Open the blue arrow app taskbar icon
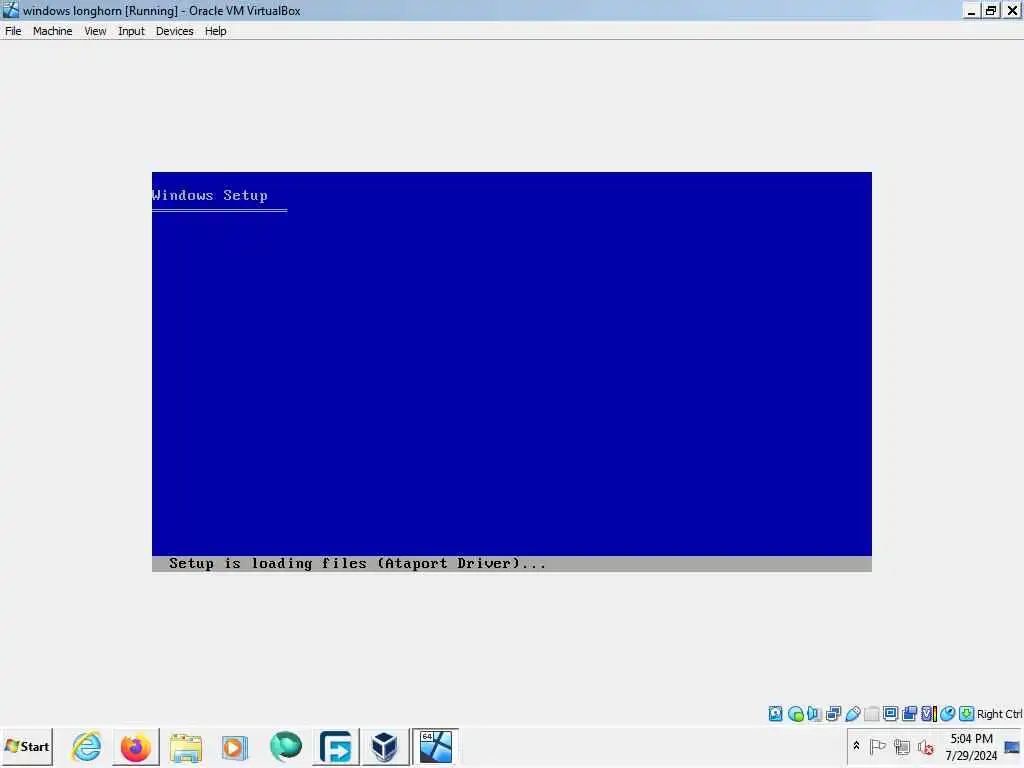Image resolution: width=1024 pixels, height=768 pixels. tap(336, 747)
